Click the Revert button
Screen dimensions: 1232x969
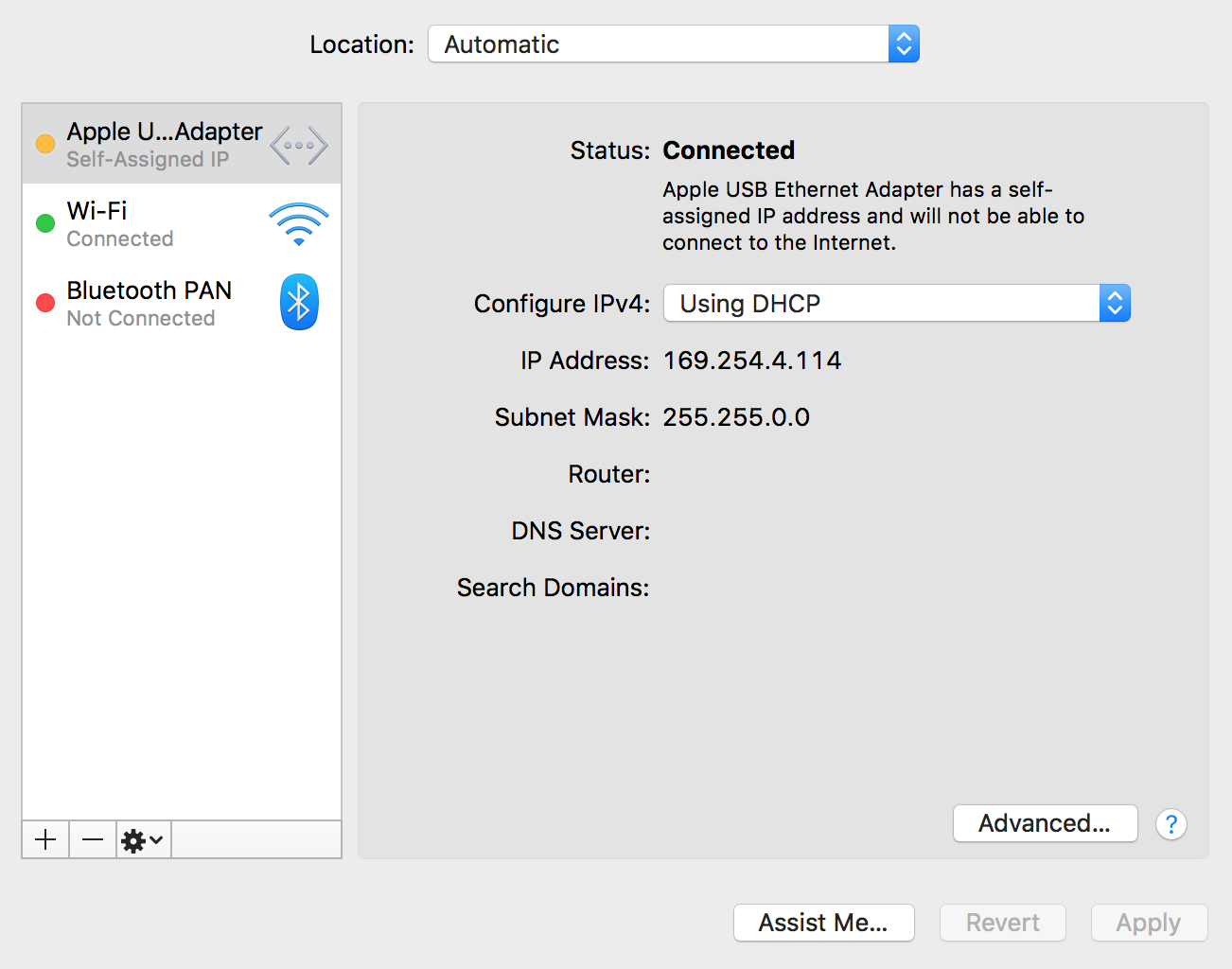1003,923
